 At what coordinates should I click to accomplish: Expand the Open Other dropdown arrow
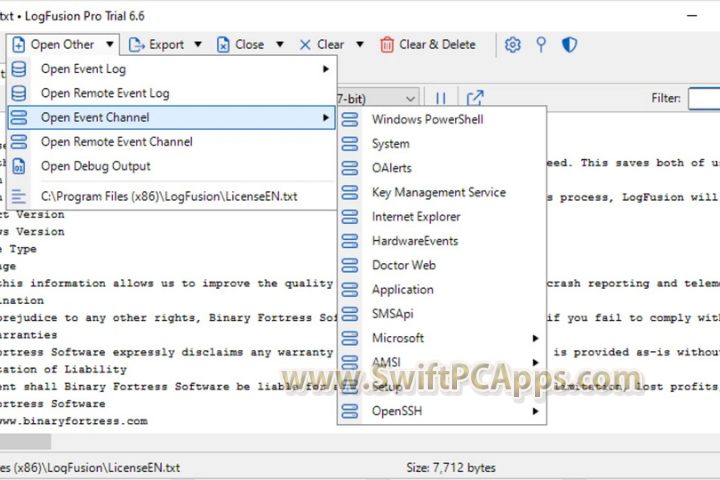[109, 45]
